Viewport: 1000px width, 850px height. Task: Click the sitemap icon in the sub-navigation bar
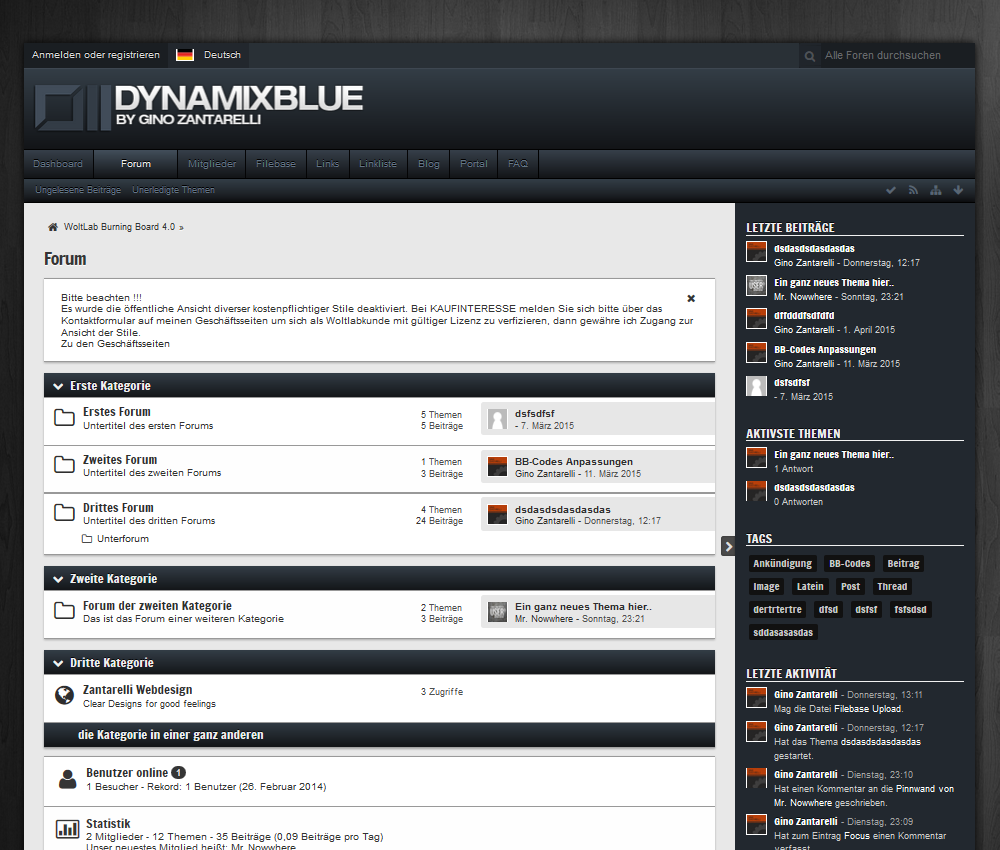pos(935,190)
